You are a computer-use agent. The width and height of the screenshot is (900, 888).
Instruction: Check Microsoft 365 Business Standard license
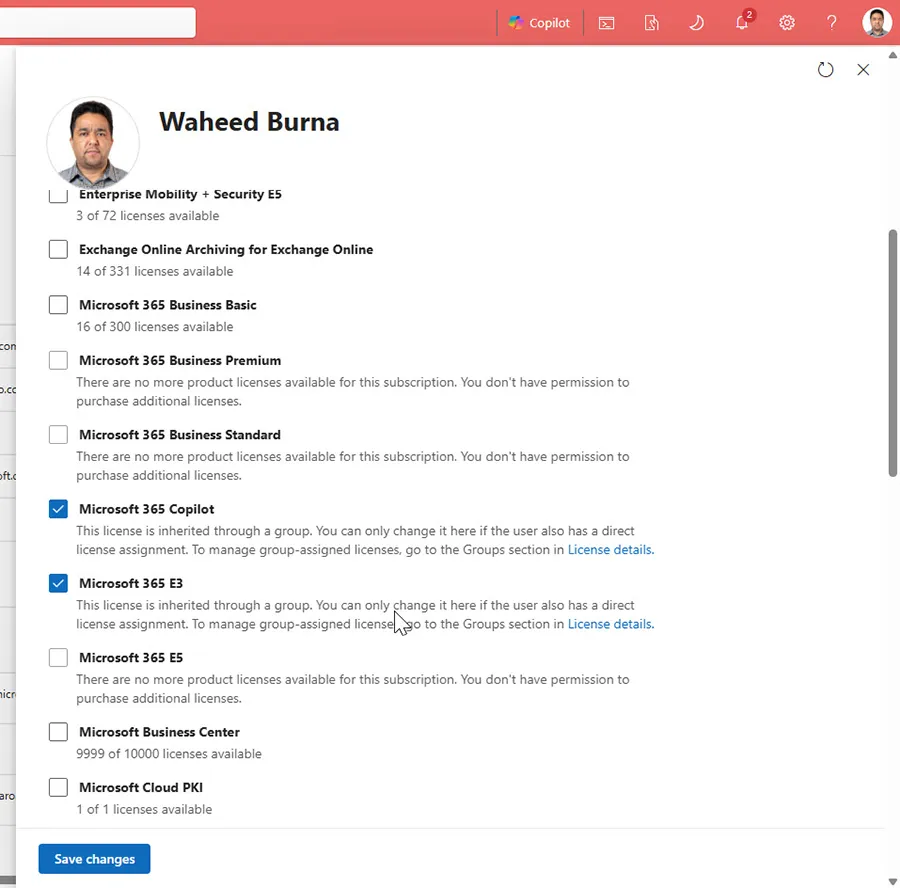point(58,435)
